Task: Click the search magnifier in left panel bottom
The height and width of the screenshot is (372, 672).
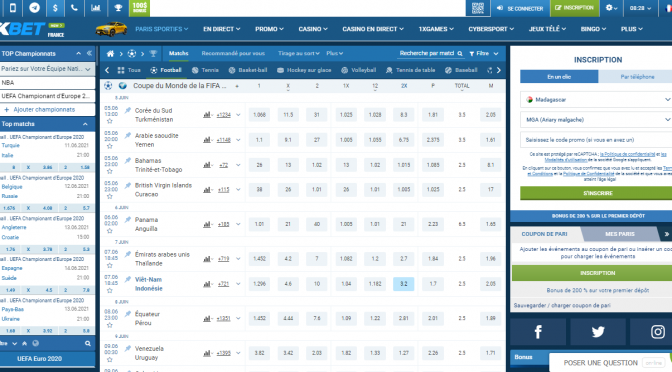Action: tap(87, 343)
